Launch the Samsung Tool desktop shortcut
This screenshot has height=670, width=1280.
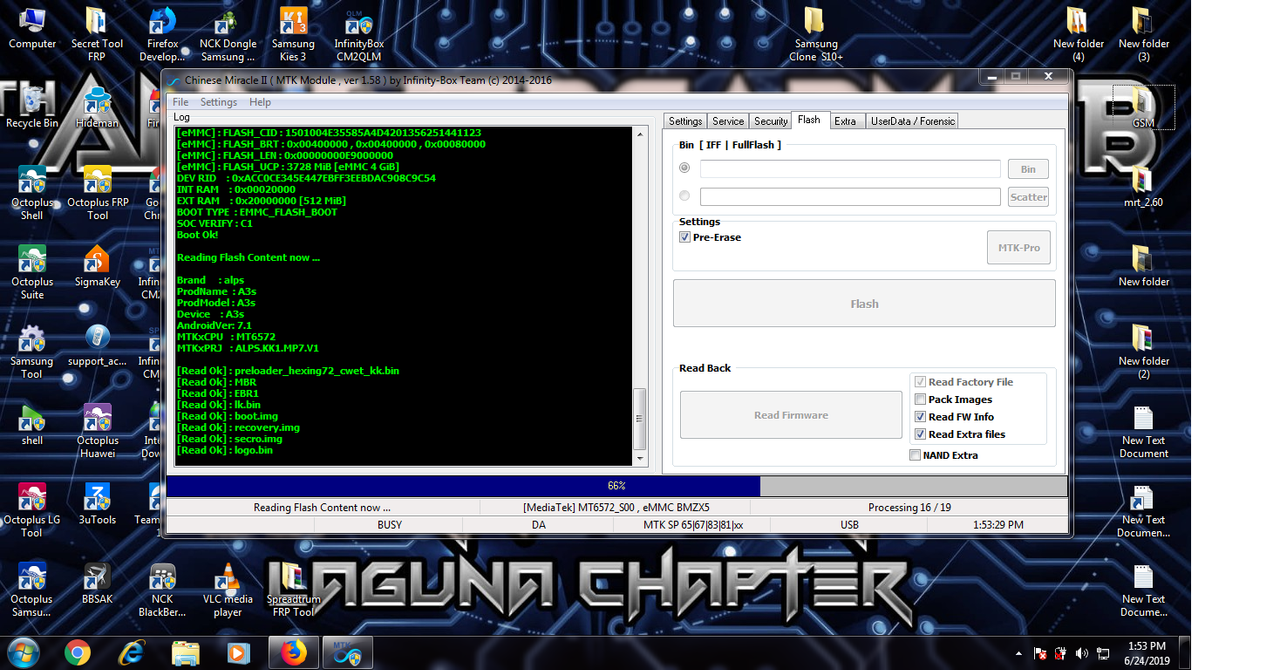pyautogui.click(x=32, y=352)
